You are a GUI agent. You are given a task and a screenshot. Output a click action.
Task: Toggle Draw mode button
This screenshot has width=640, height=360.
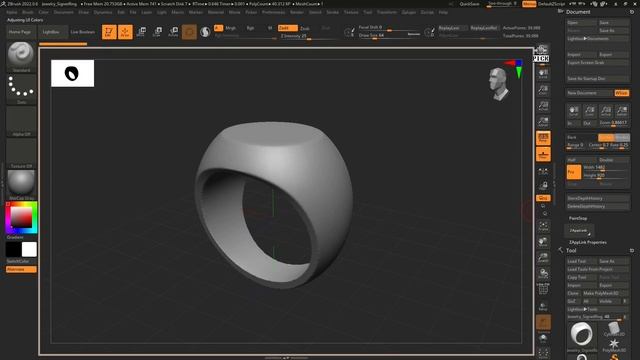point(125,31)
